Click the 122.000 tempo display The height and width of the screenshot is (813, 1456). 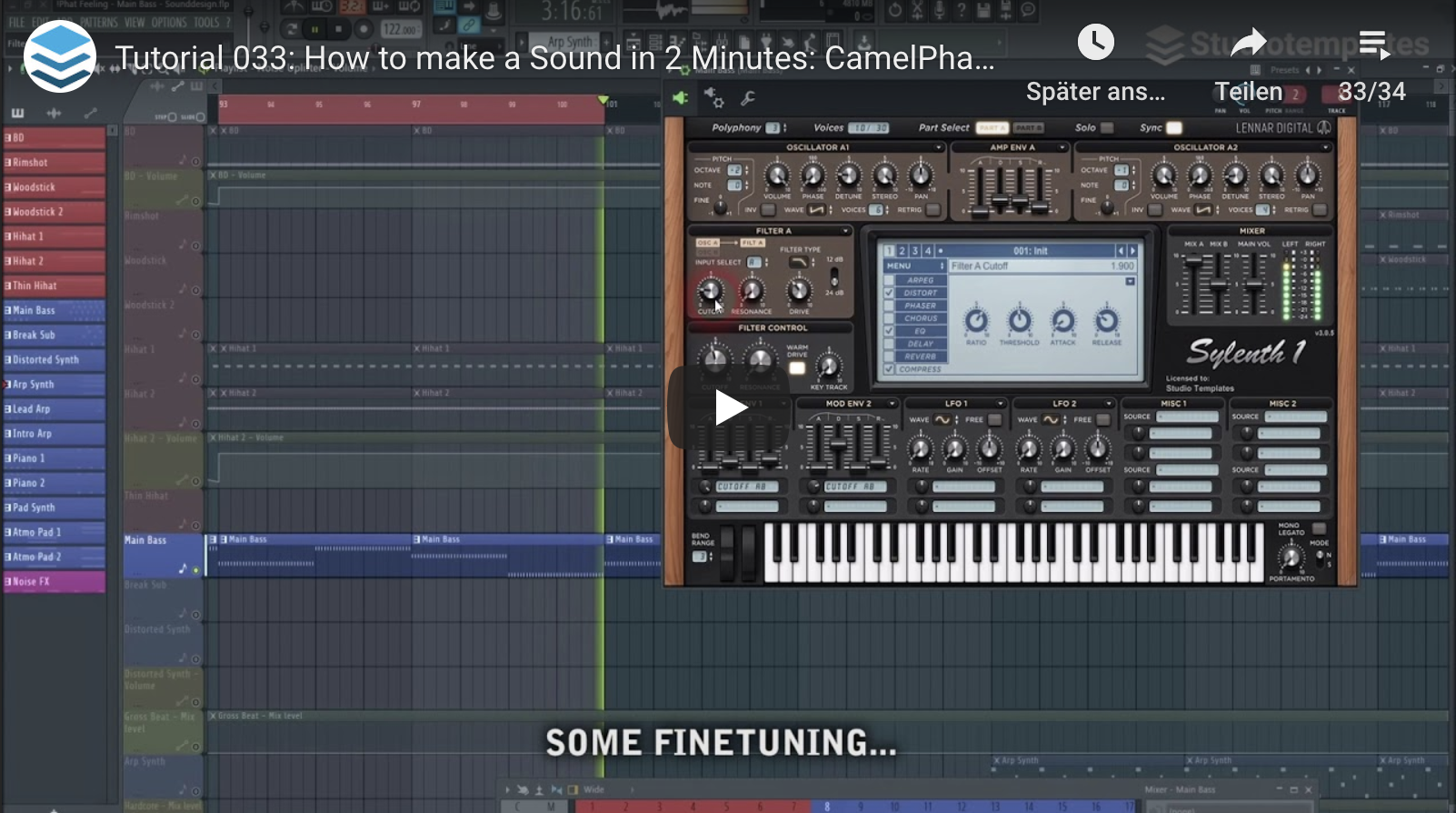pyautogui.click(x=400, y=29)
